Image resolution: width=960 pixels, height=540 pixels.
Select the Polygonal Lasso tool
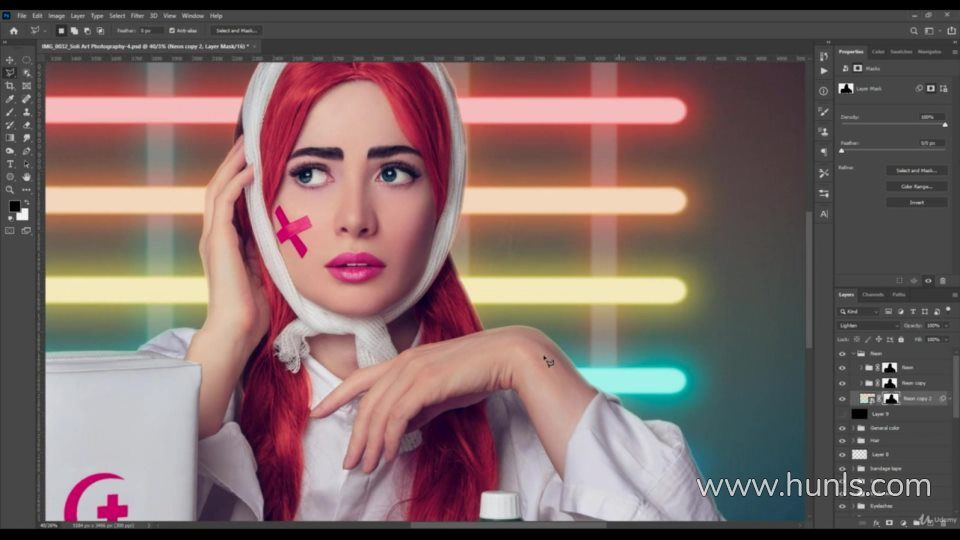10,73
